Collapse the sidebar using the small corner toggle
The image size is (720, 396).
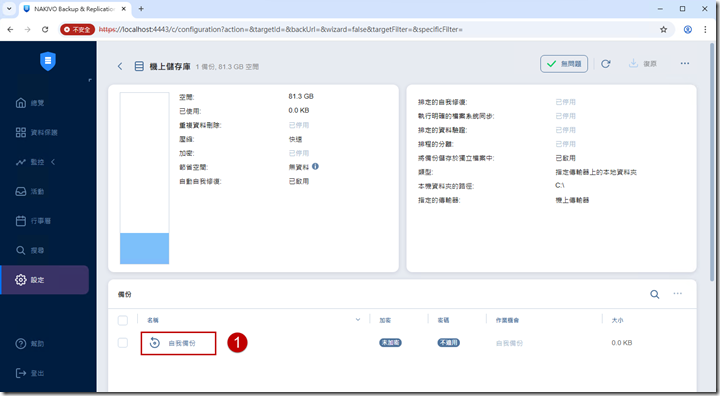(90, 80)
